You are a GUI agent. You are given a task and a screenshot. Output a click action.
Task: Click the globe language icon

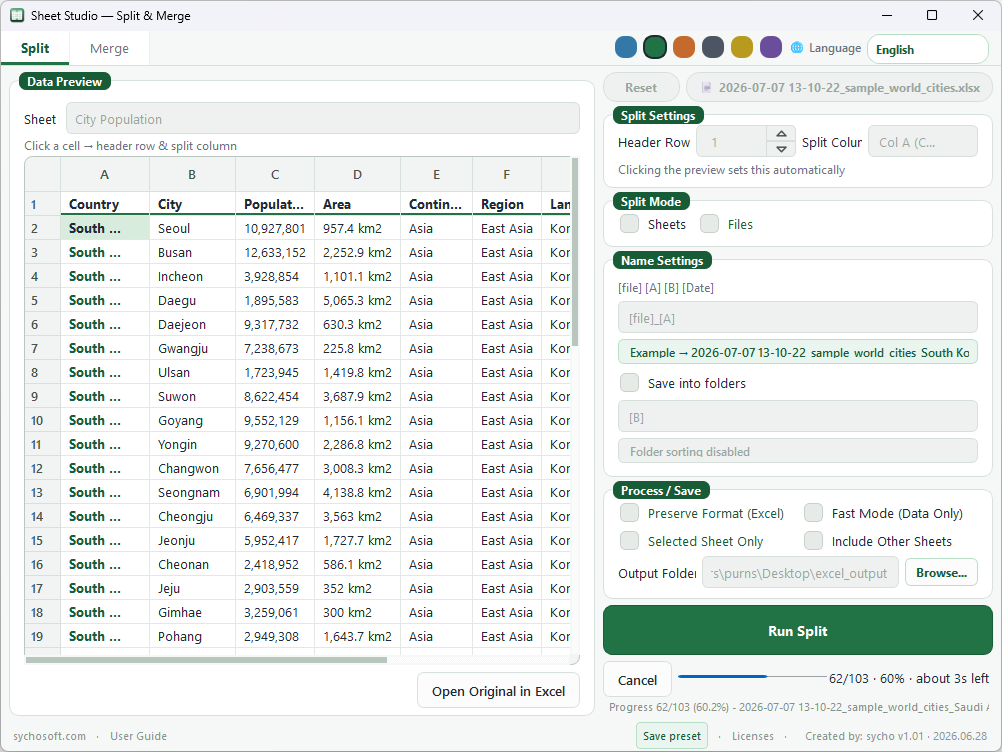[797, 48]
